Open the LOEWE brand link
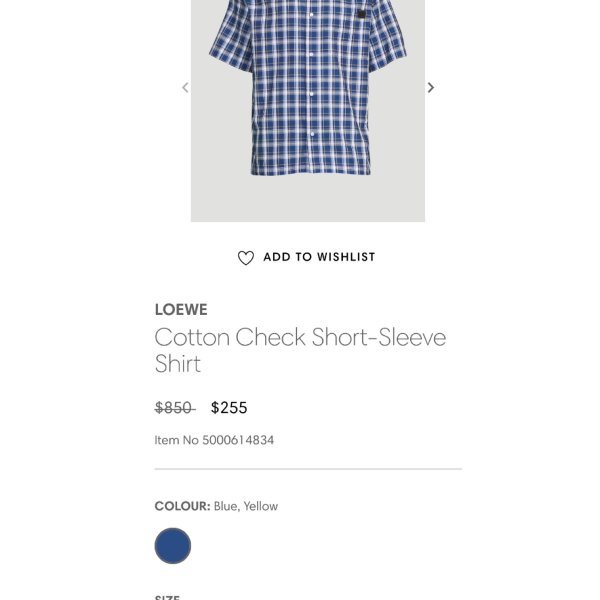This screenshot has width=600, height=600. click(181, 309)
